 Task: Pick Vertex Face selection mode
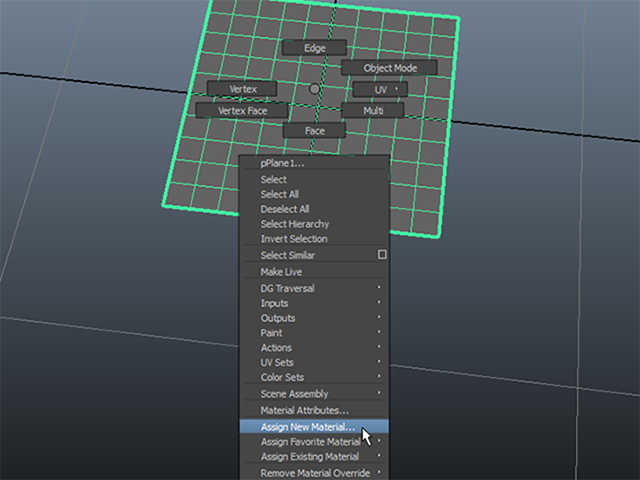(x=242, y=111)
